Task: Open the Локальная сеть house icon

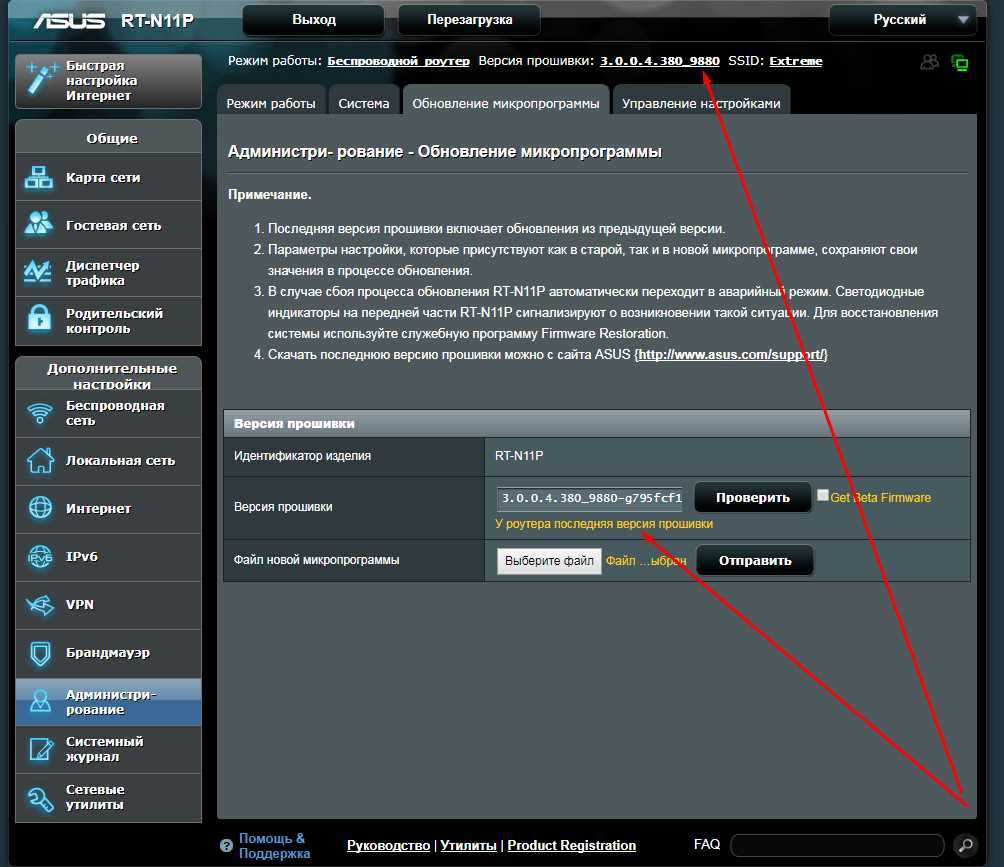Action: [x=40, y=460]
